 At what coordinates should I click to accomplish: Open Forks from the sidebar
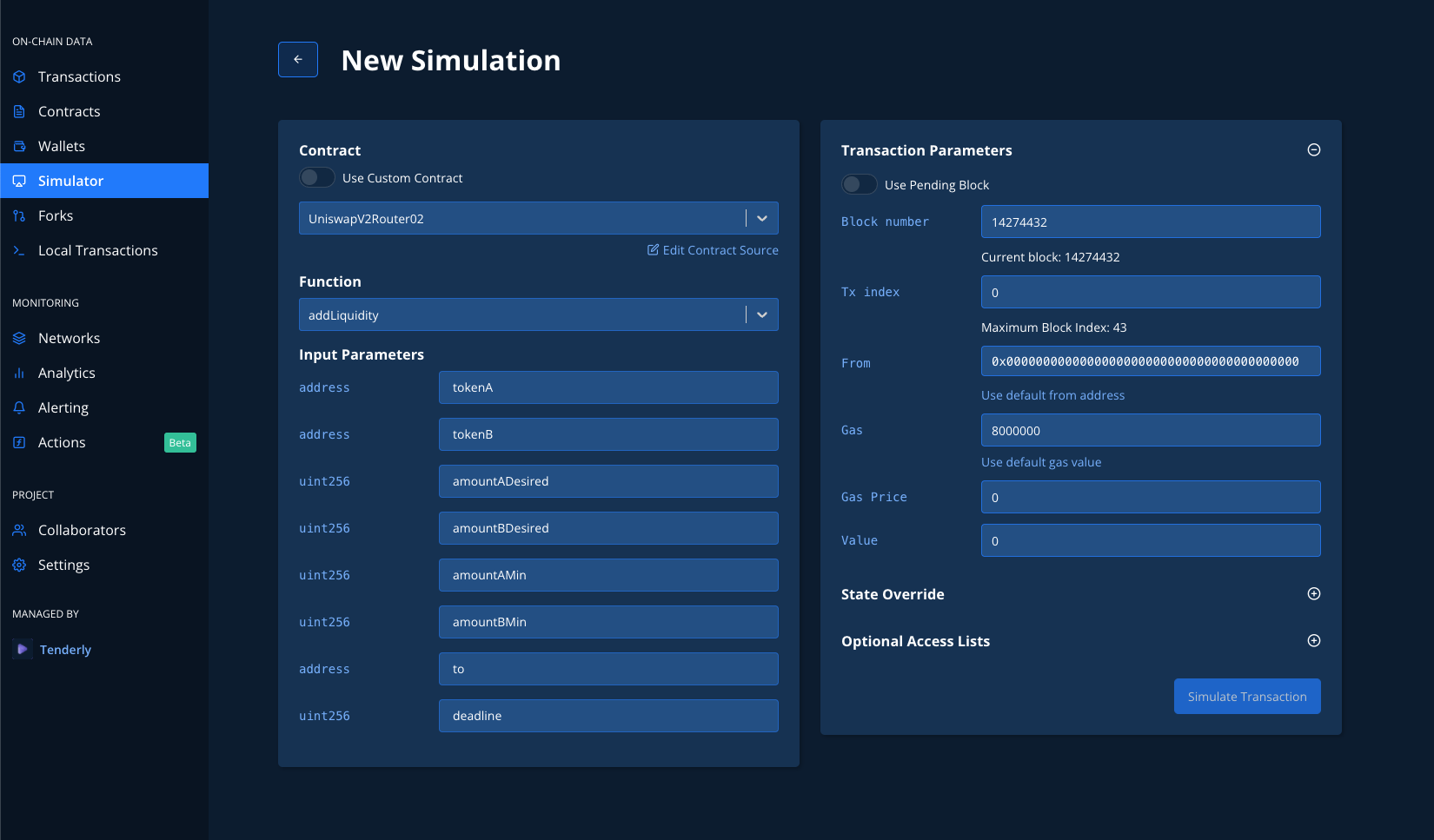click(x=104, y=215)
